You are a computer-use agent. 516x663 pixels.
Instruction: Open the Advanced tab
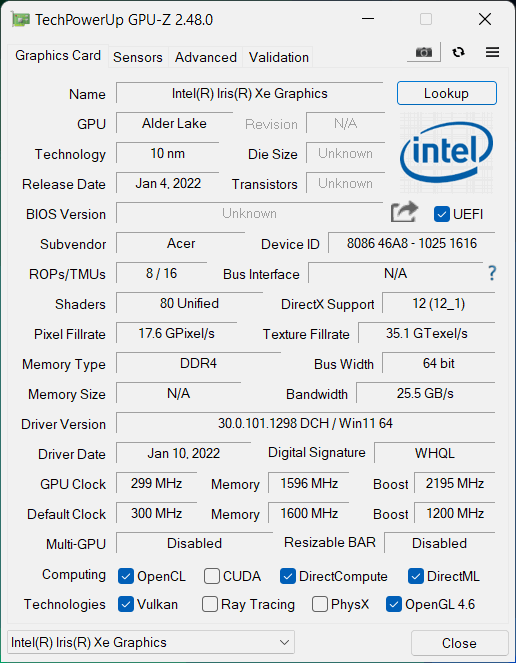point(206,57)
